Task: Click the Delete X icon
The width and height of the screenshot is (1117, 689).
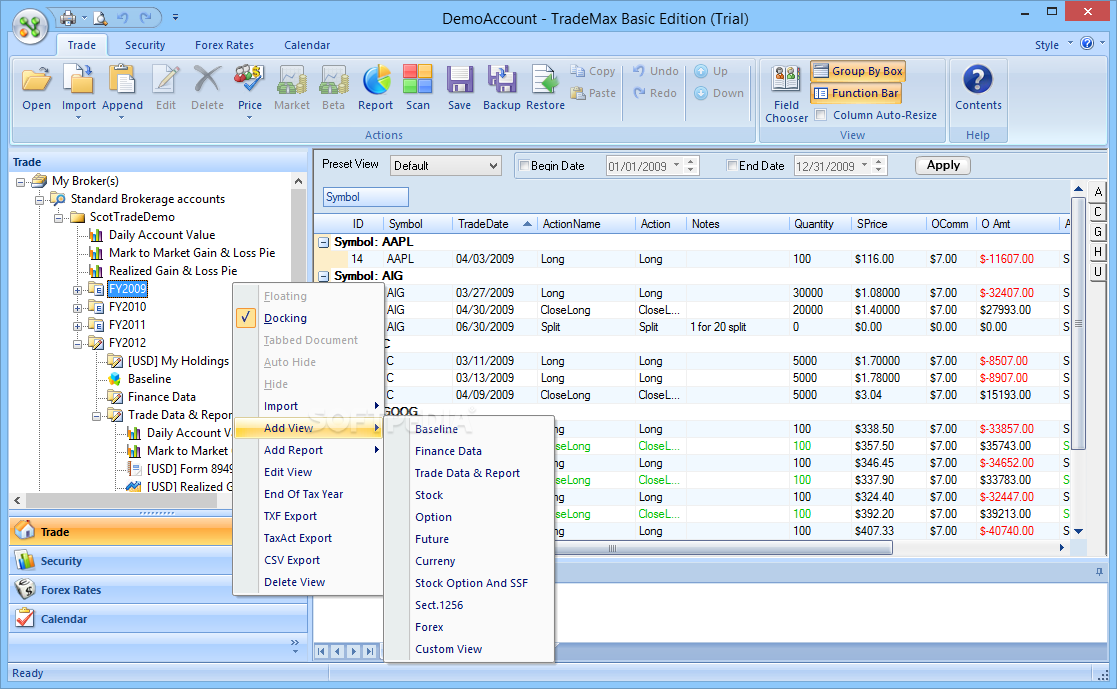Action: (207, 80)
